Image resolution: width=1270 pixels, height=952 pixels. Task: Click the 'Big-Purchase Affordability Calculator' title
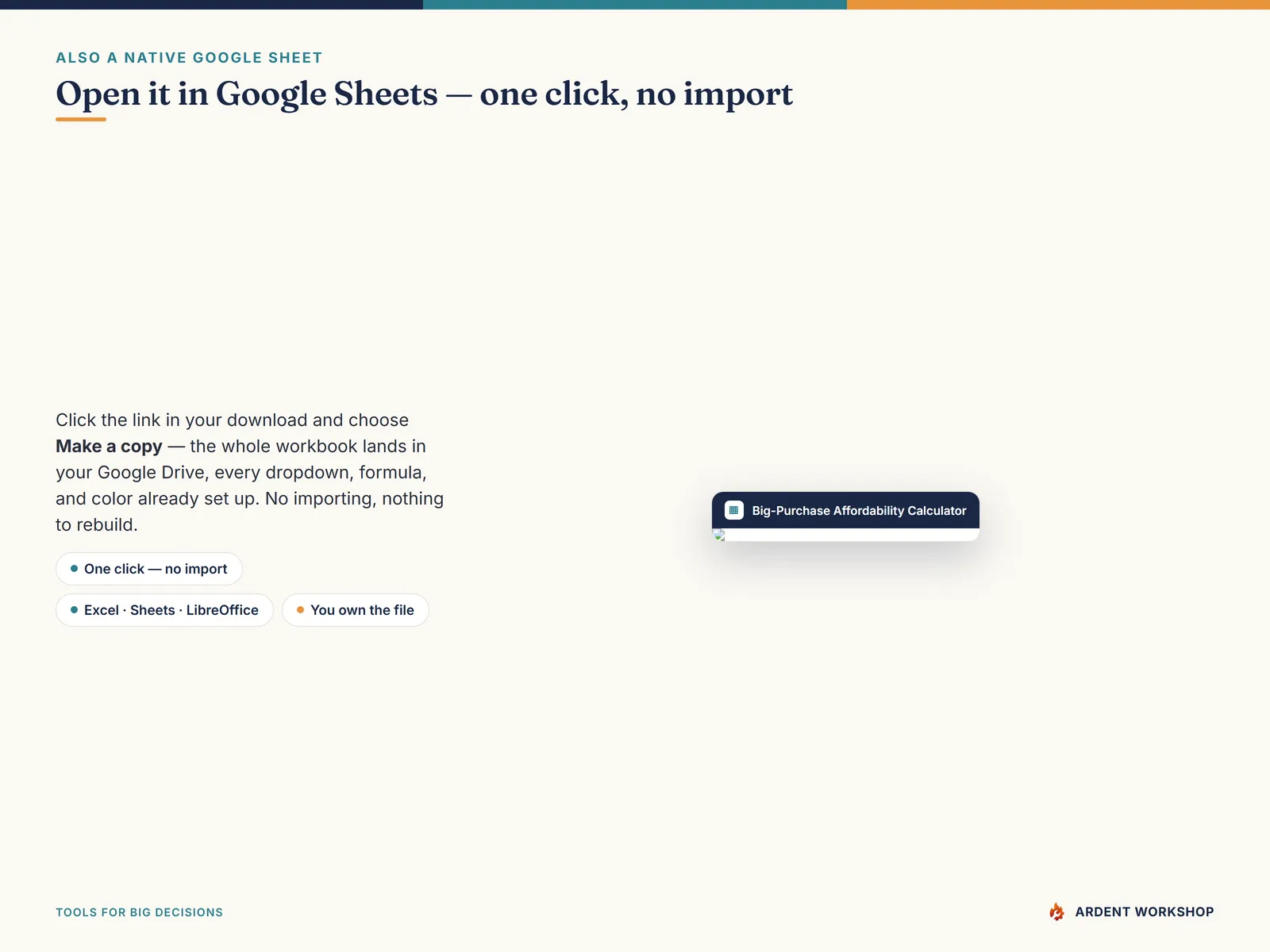pyautogui.click(x=859, y=511)
